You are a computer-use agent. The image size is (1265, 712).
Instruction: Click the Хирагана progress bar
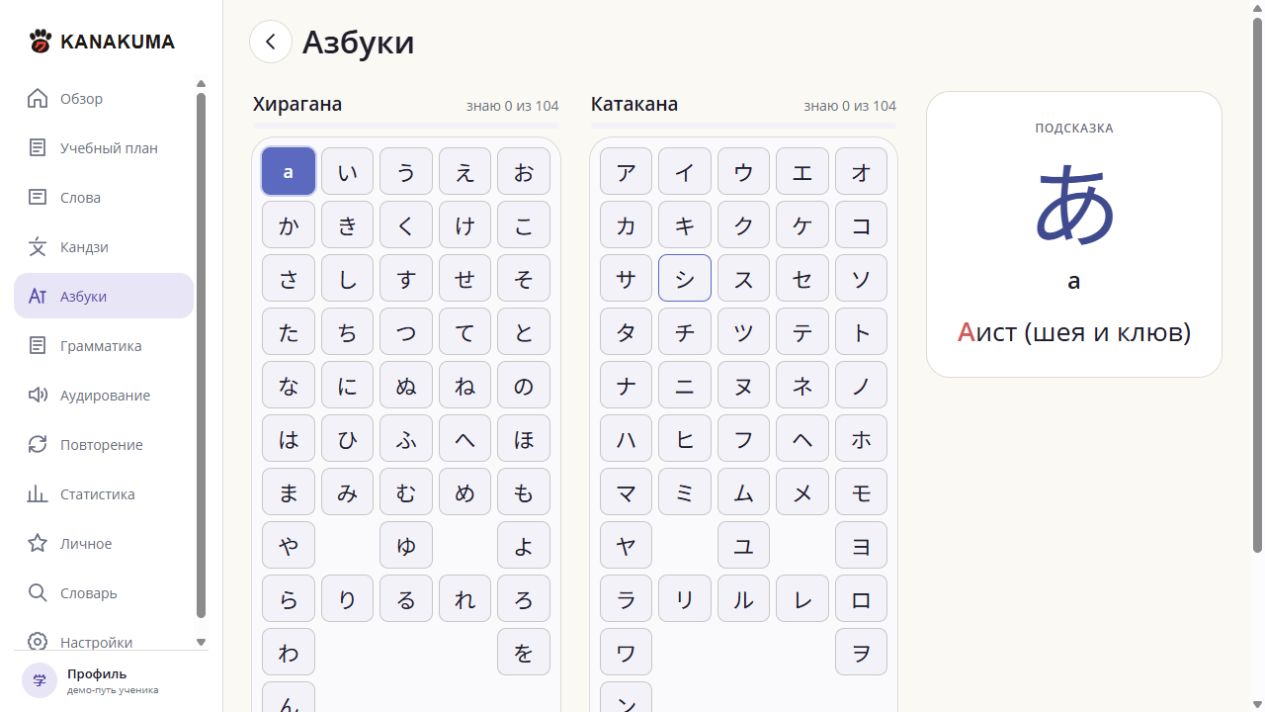[x=405, y=126]
